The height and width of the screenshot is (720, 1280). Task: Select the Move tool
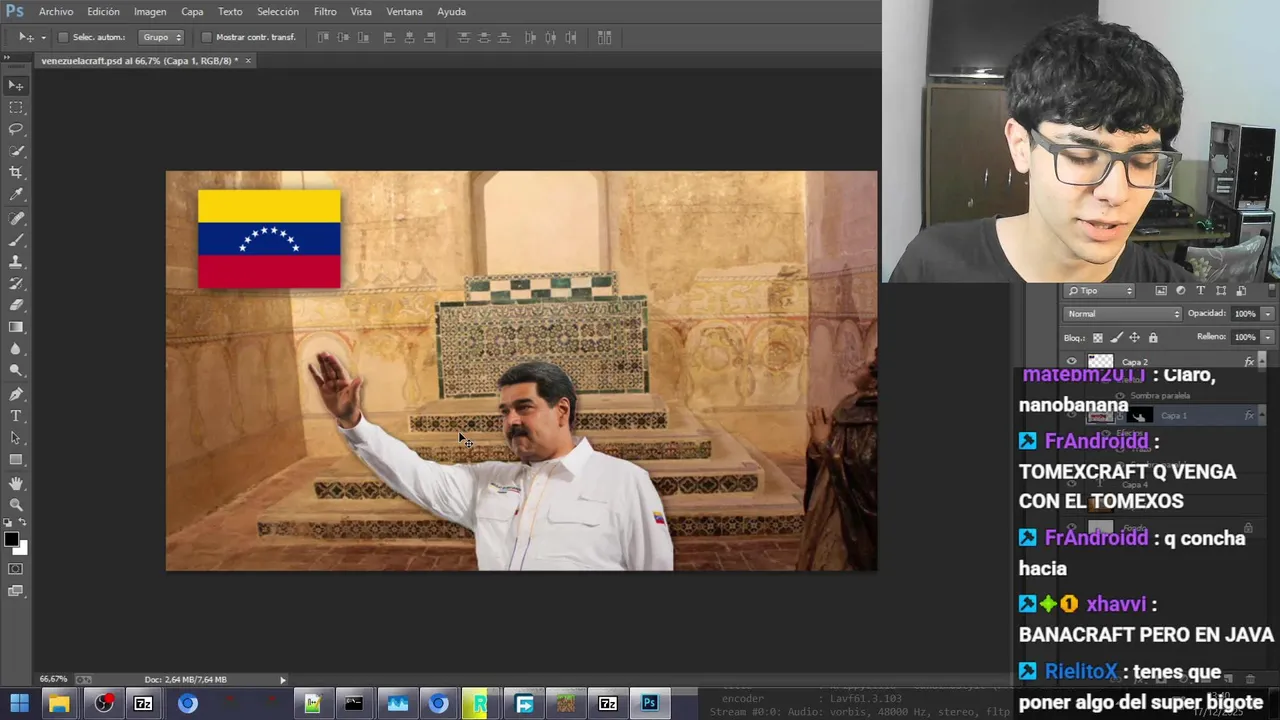(16, 86)
